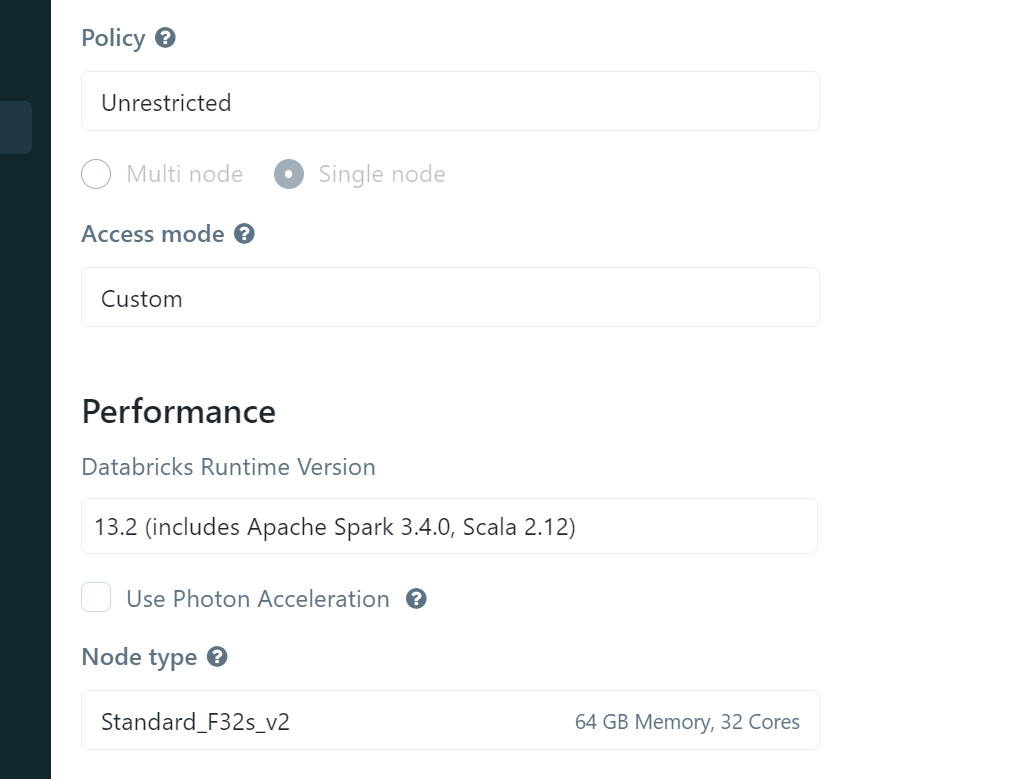Expand the Databricks Runtime Version selector
This screenshot has height=779, width=1029.
tap(450, 526)
